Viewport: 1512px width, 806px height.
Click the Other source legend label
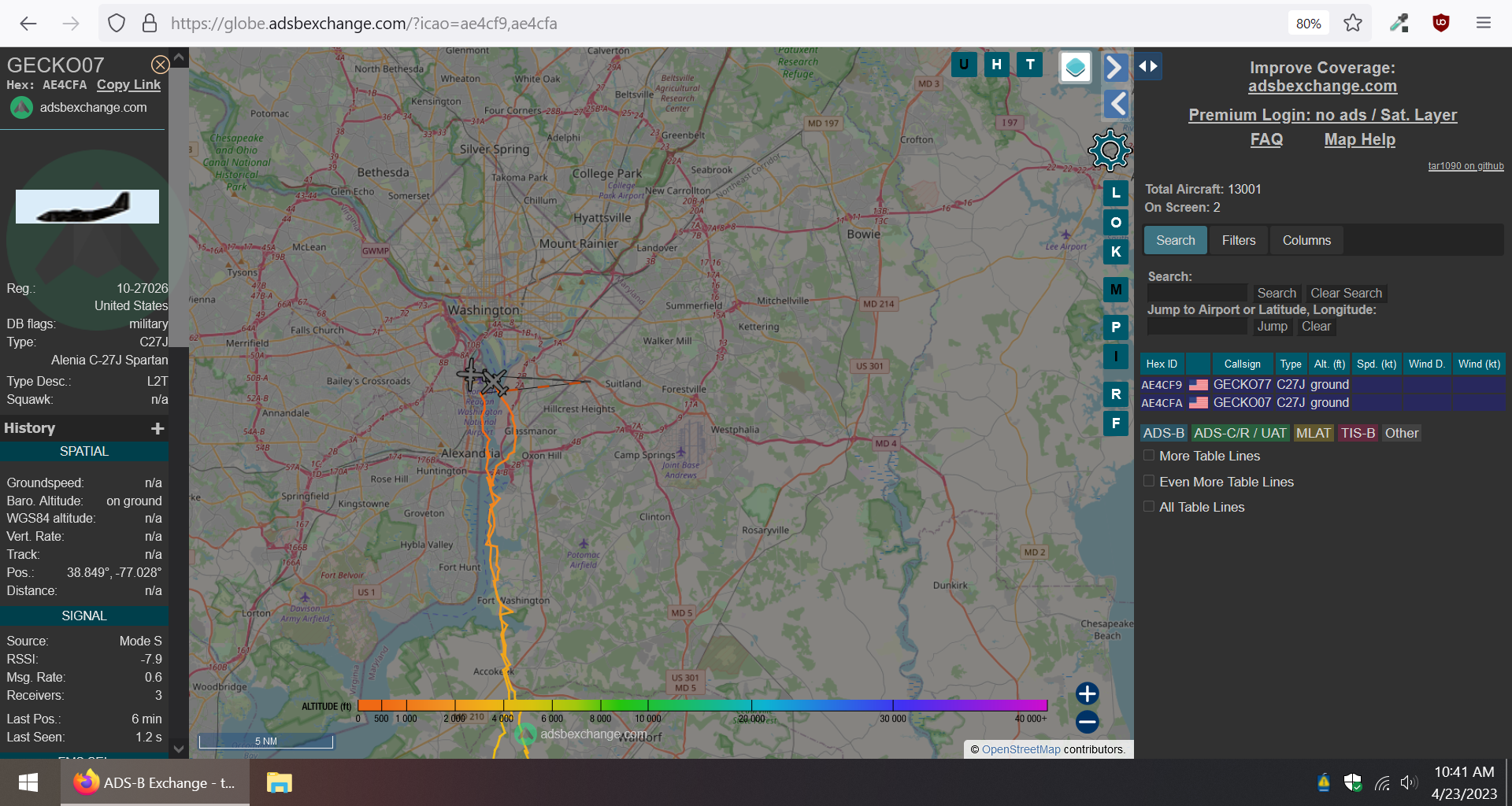click(1402, 433)
